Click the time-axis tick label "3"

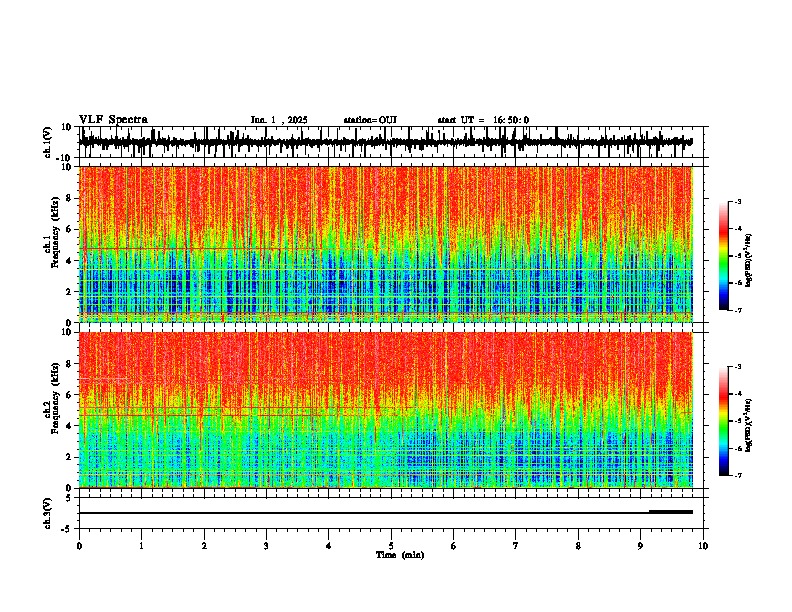[266, 546]
